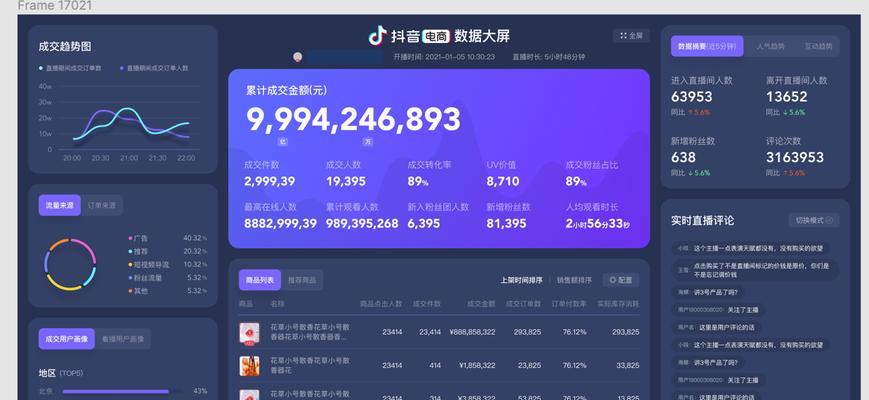Click the 人均观看时长 value 2小时56分33秒
Screen dimensions: 869x400
coord(597,224)
